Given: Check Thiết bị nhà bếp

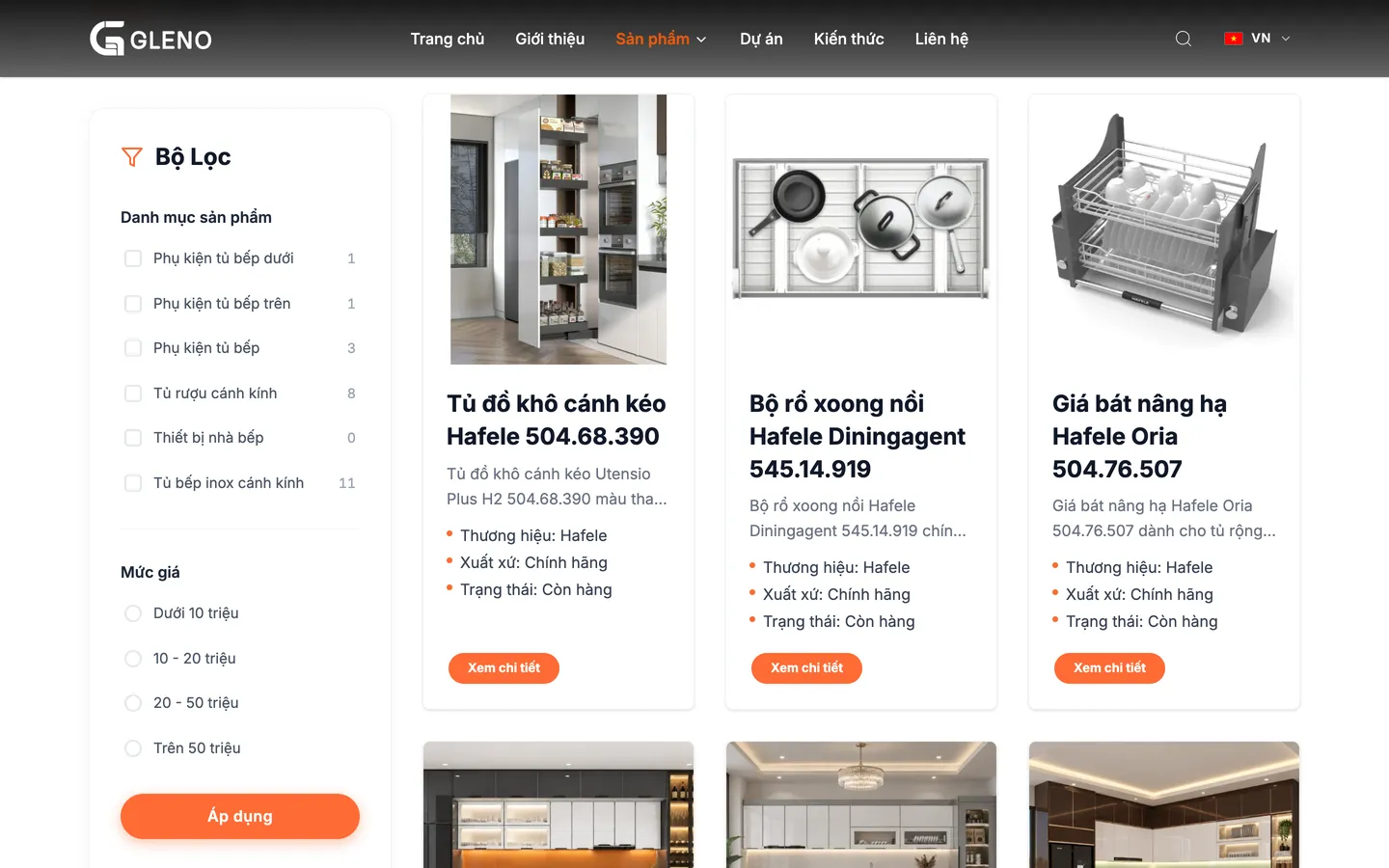Looking at the screenshot, I should [133, 438].
